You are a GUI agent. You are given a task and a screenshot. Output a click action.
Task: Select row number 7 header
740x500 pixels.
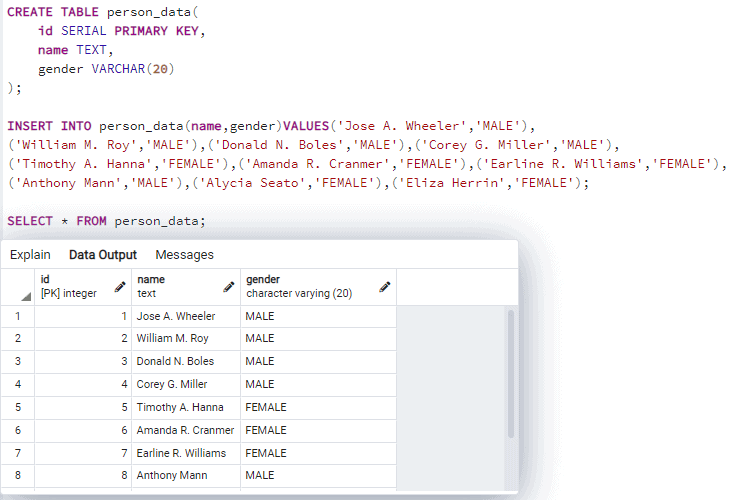pos(17,453)
